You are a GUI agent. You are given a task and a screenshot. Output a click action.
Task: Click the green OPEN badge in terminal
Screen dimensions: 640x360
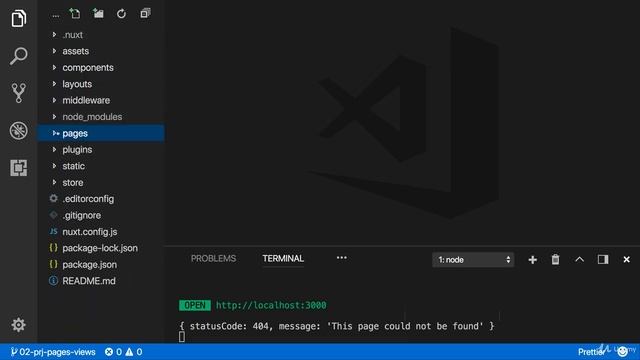click(195, 305)
